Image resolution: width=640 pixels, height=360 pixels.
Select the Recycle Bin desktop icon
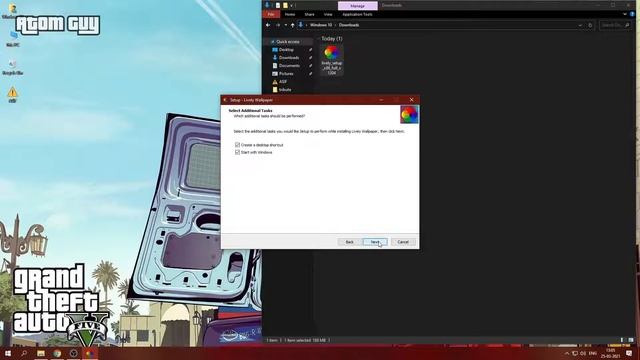click(13, 67)
